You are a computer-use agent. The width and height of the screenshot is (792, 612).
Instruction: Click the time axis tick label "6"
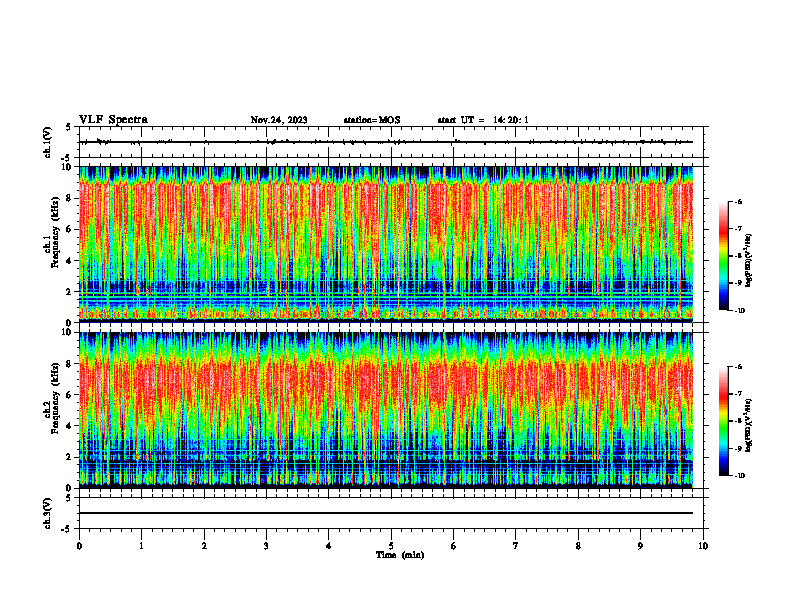pos(454,546)
